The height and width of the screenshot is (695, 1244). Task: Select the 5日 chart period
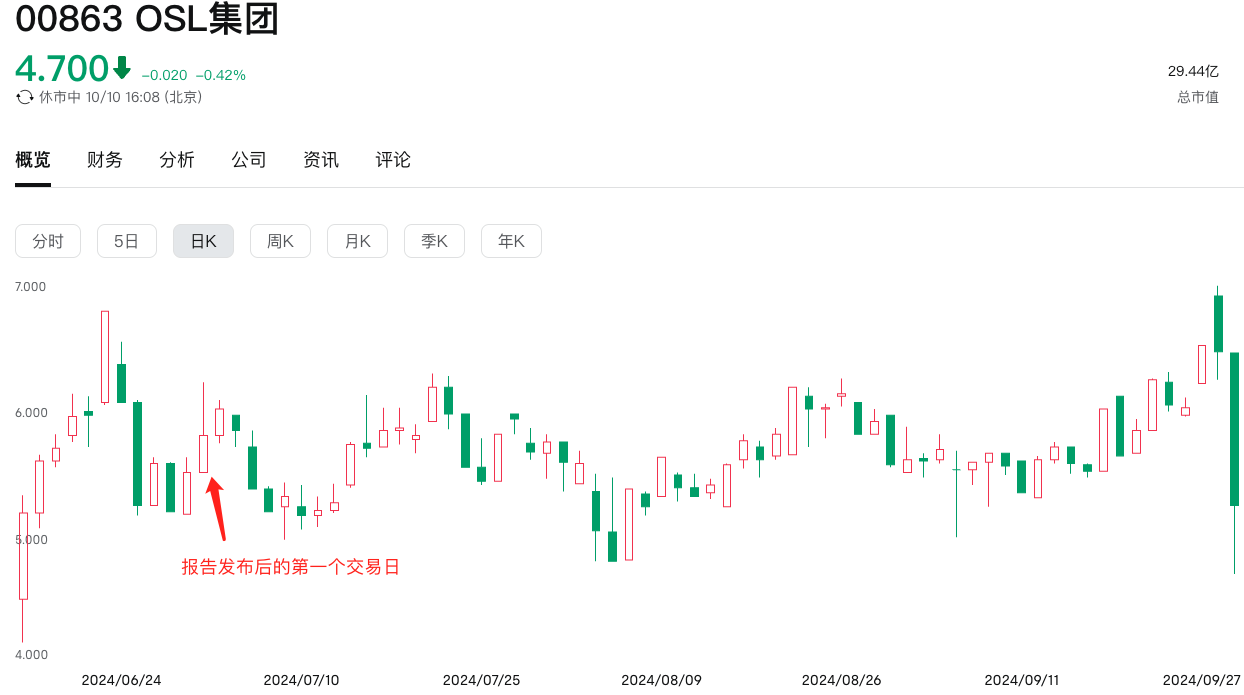(127, 241)
